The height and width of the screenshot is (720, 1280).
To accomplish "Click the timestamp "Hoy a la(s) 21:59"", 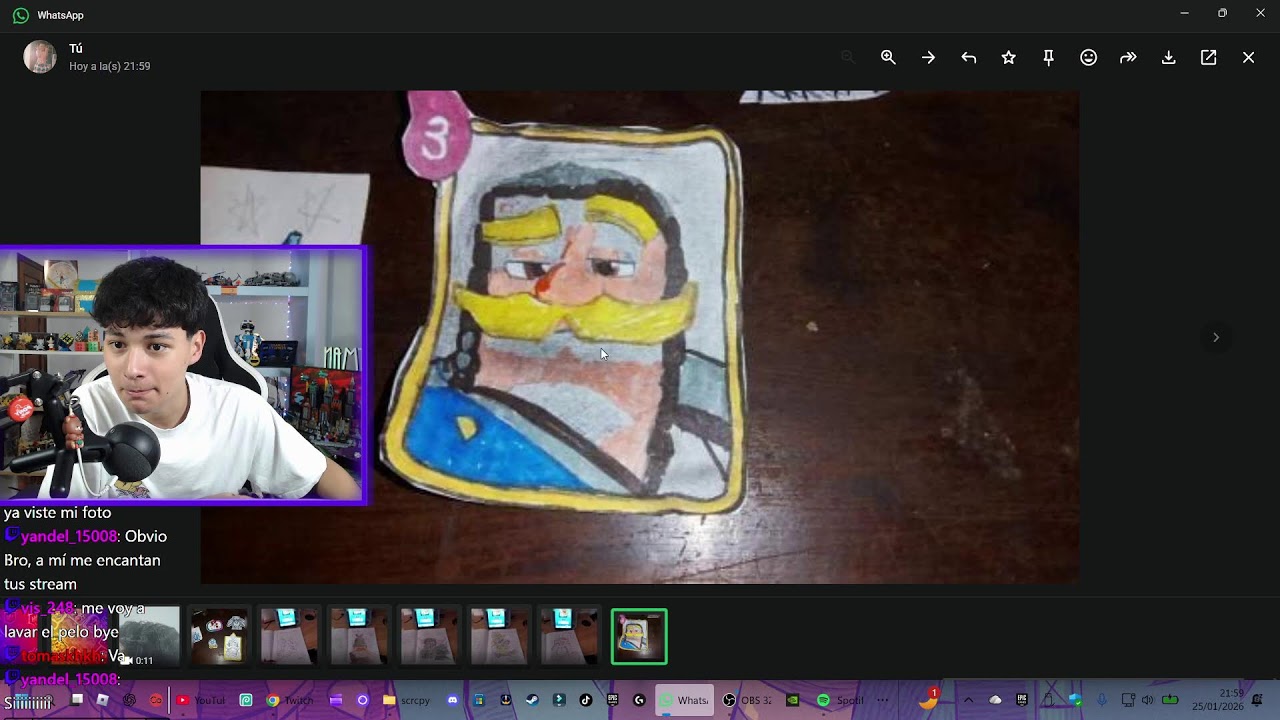I will [x=110, y=66].
